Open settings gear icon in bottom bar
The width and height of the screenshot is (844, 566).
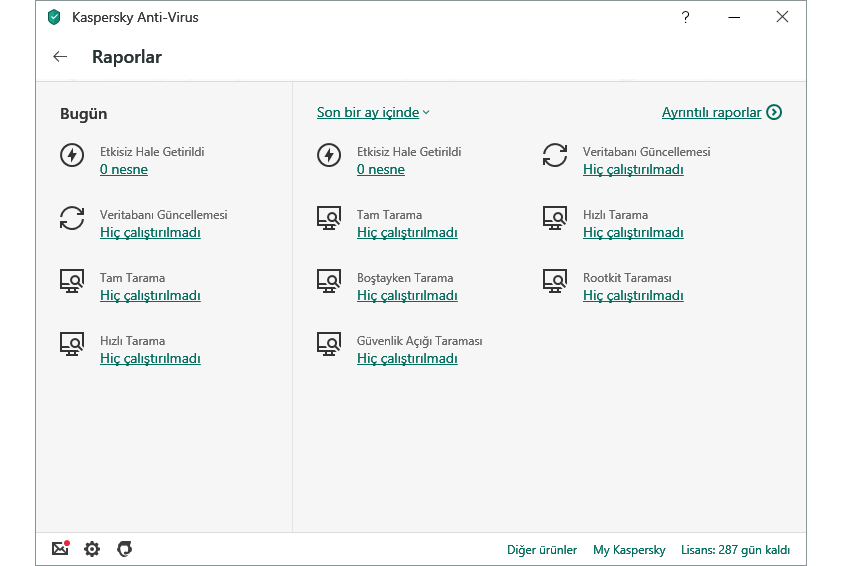92,549
